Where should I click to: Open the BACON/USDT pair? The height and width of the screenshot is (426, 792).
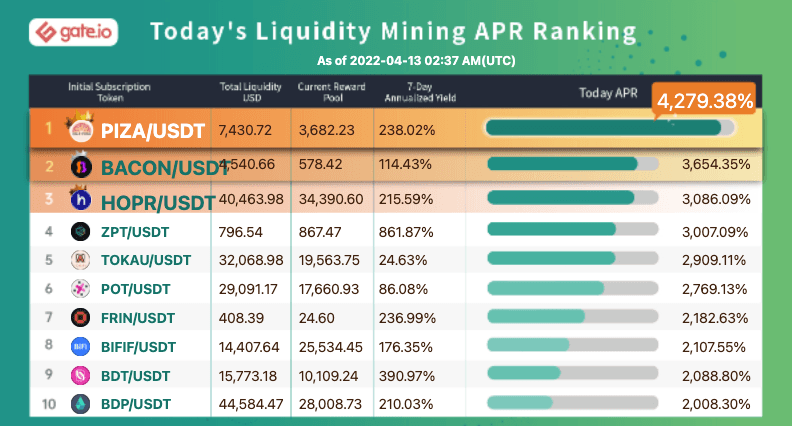(x=165, y=168)
